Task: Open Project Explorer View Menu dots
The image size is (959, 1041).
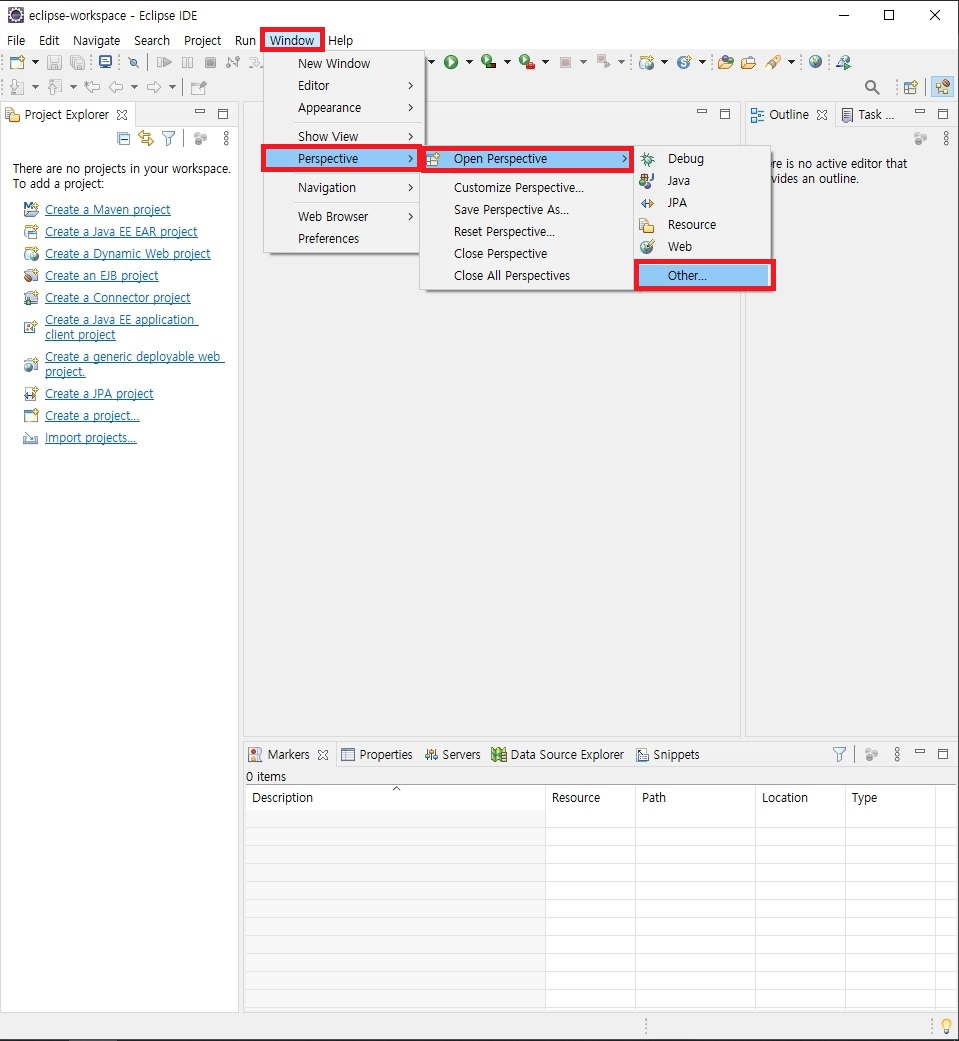Action: (x=226, y=138)
